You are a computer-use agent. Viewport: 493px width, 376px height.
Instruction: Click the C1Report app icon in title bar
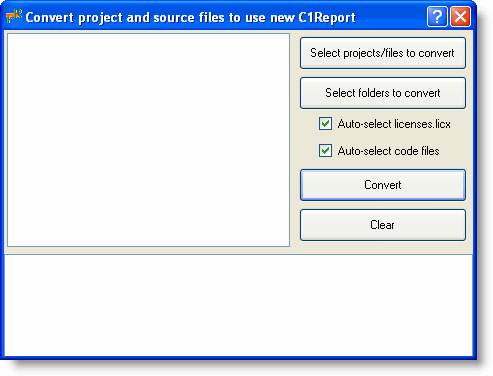14,16
